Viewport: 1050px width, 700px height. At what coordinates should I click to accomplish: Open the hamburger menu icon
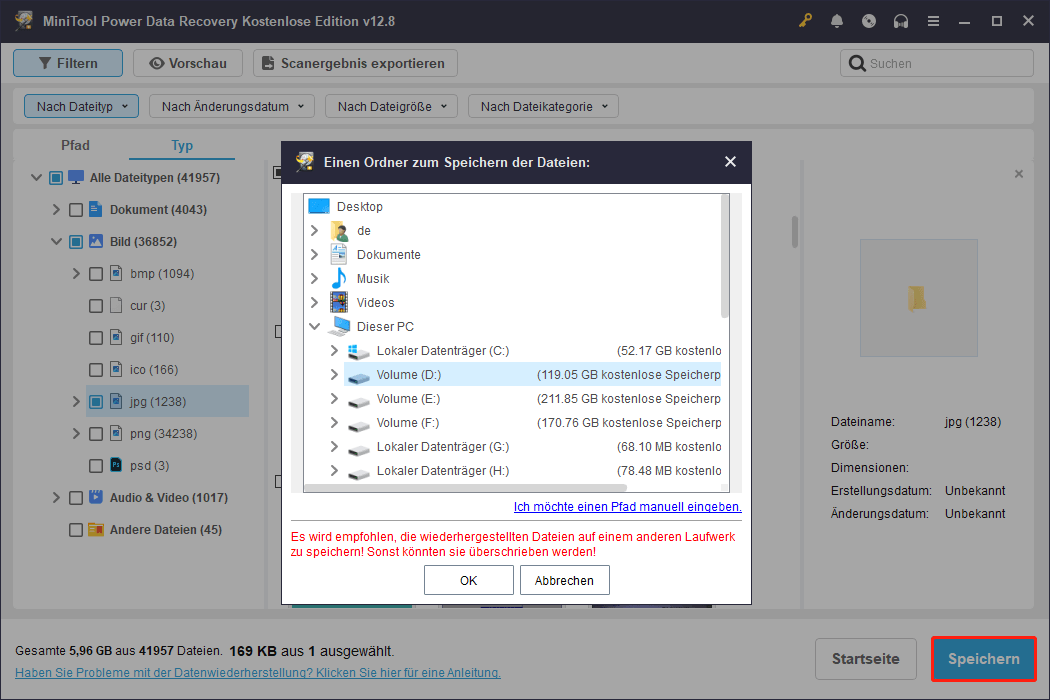pos(933,20)
